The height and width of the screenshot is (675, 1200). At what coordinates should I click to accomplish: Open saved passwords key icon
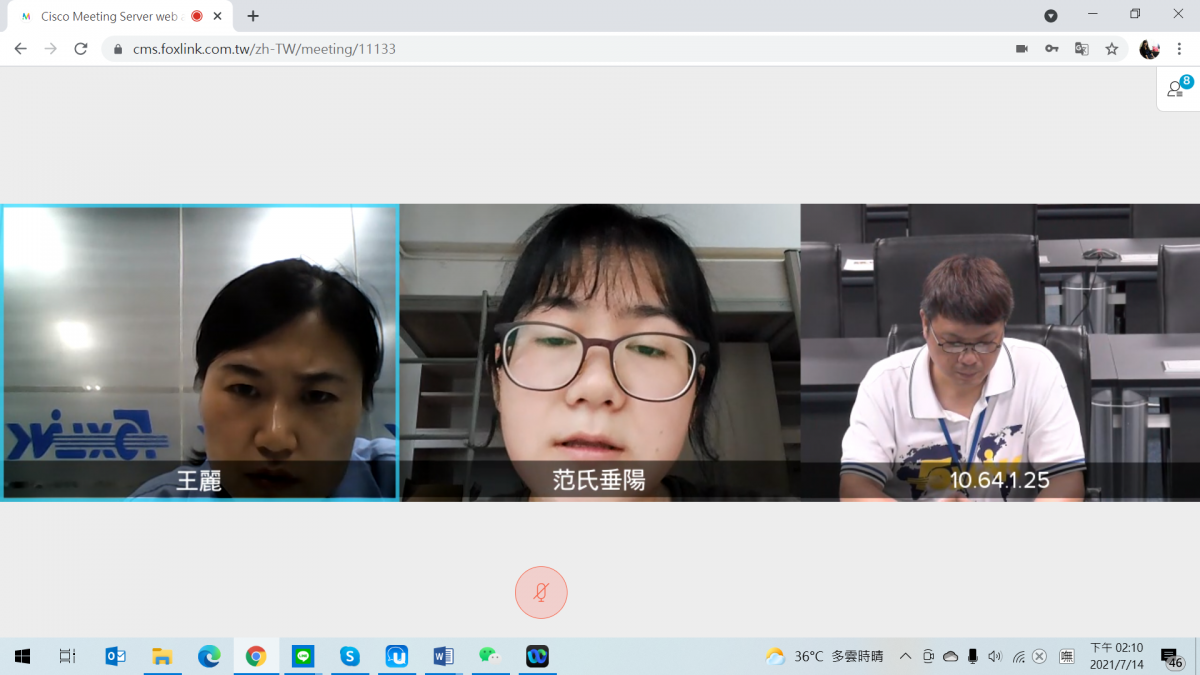pos(1051,49)
